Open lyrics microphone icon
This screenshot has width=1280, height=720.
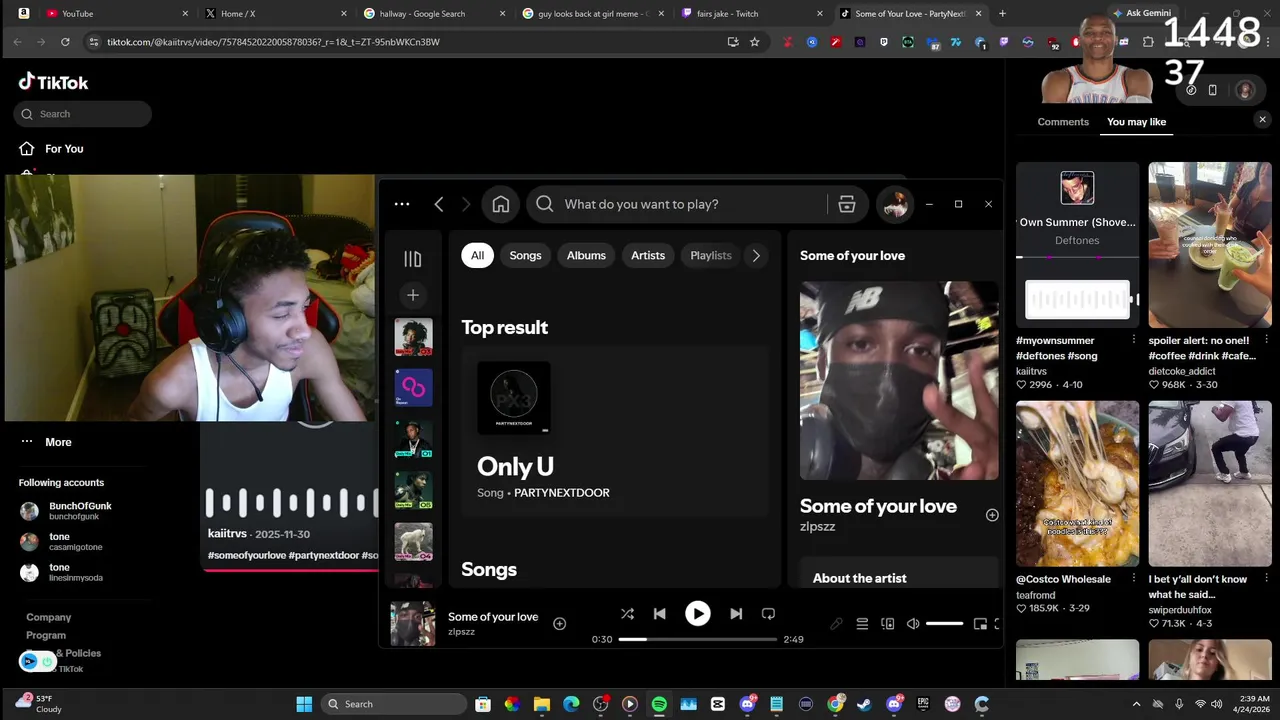point(837,624)
